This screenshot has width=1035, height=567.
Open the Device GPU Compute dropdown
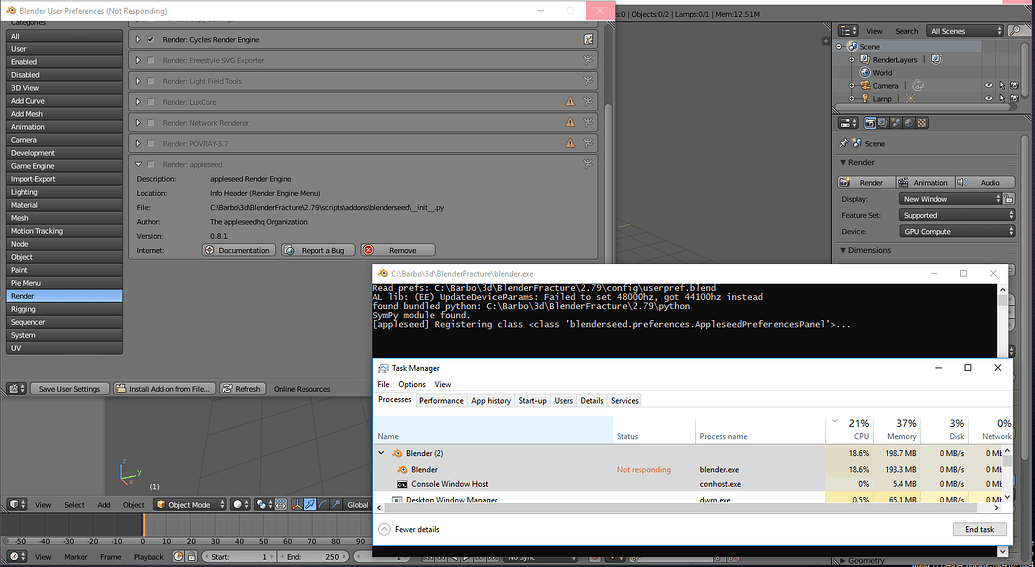click(x=956, y=232)
